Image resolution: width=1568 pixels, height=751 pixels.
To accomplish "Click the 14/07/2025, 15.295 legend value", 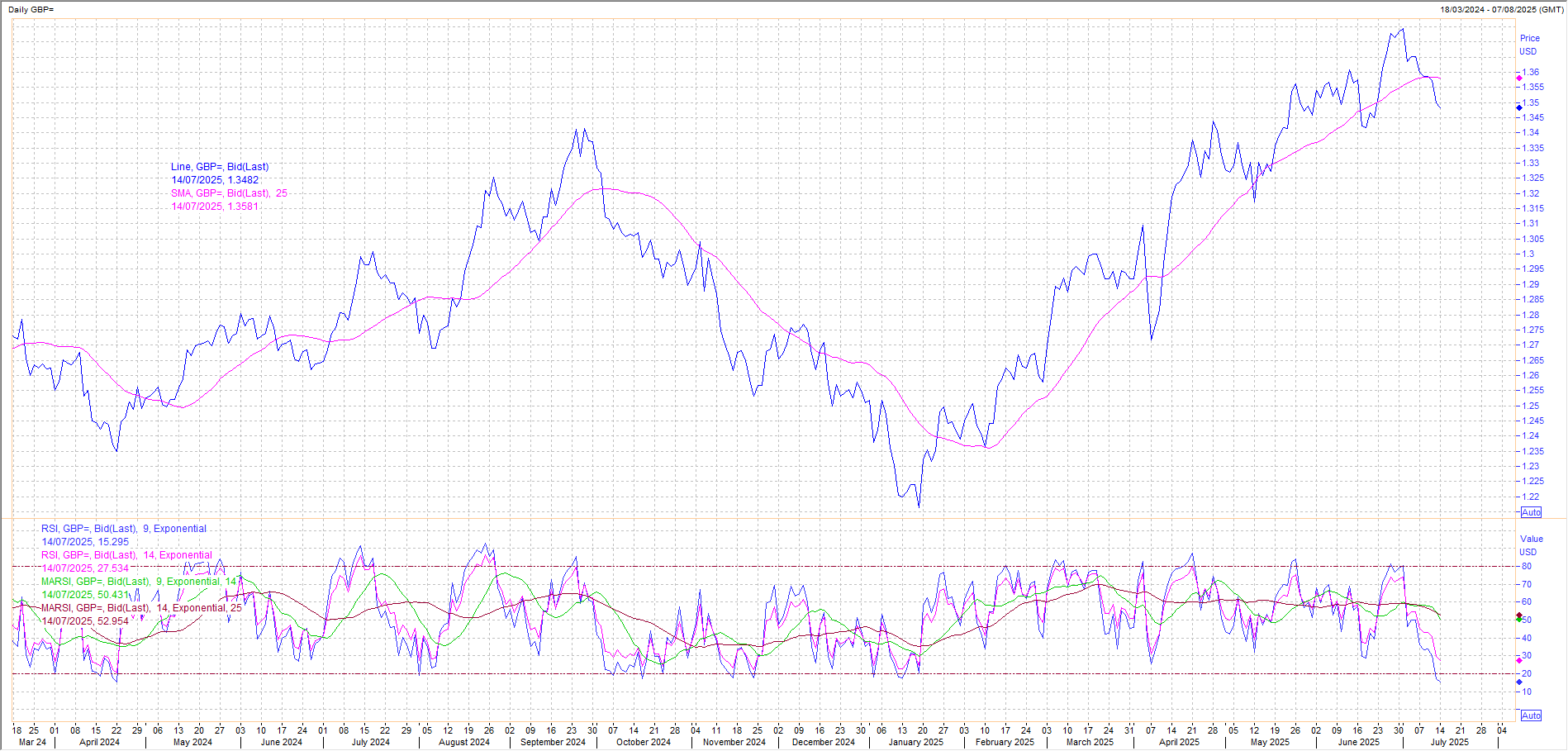I will (85, 542).
